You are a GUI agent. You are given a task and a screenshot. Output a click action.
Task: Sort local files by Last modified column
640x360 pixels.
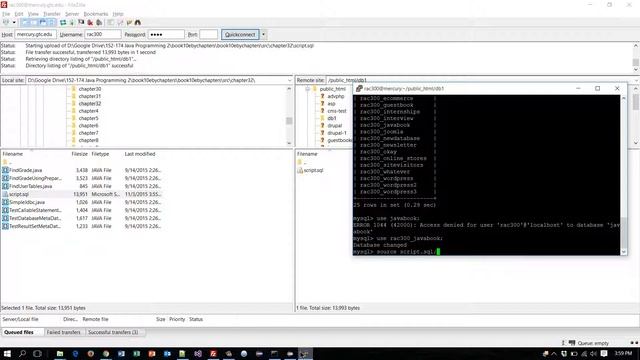coord(140,154)
